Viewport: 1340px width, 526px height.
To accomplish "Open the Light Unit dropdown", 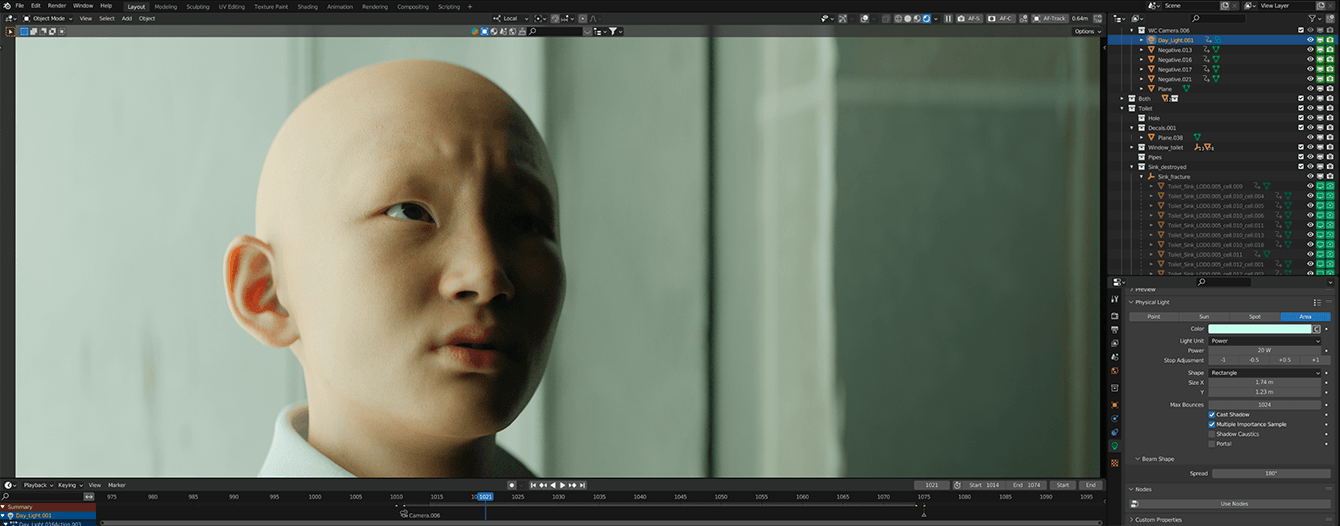I will (x=1265, y=341).
